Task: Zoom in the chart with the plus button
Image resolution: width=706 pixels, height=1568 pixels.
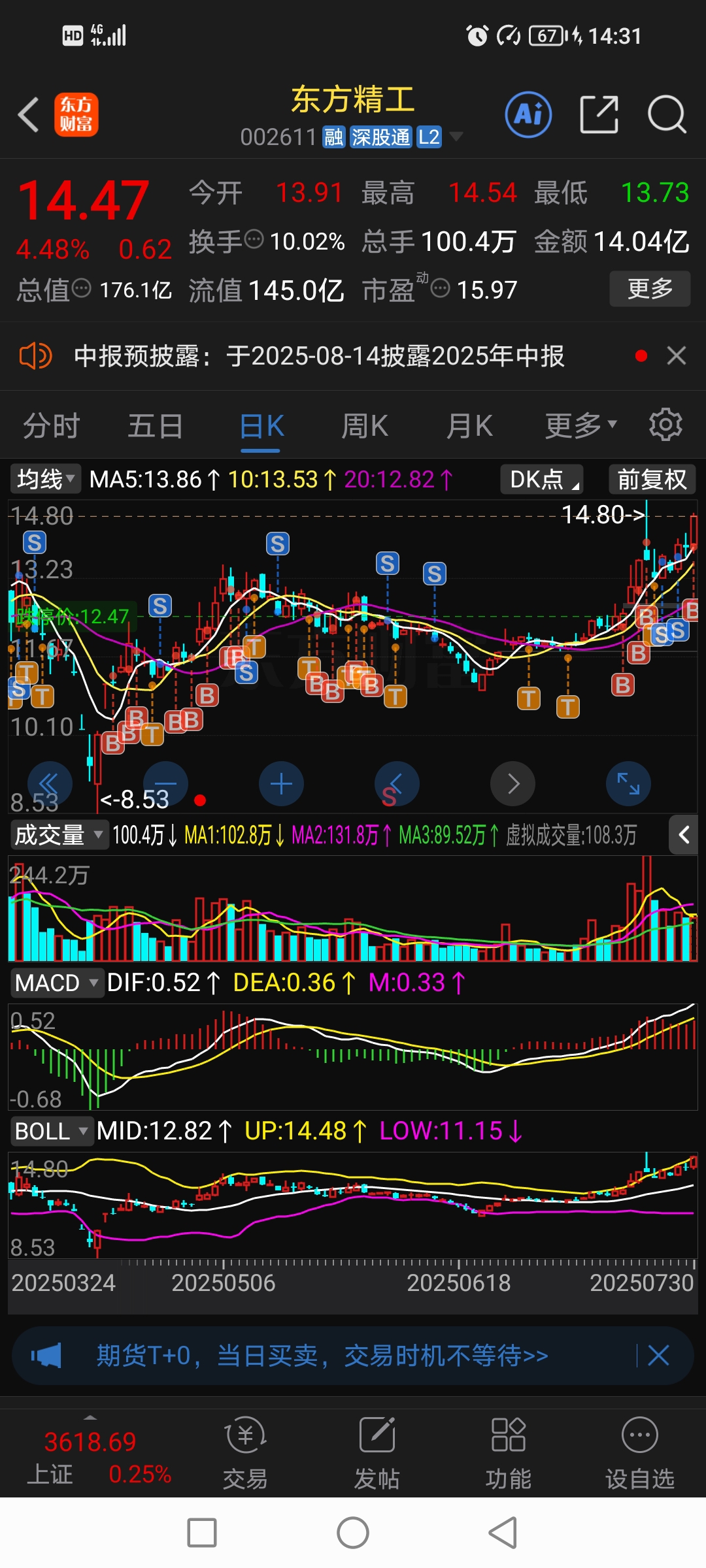Action: (x=281, y=783)
